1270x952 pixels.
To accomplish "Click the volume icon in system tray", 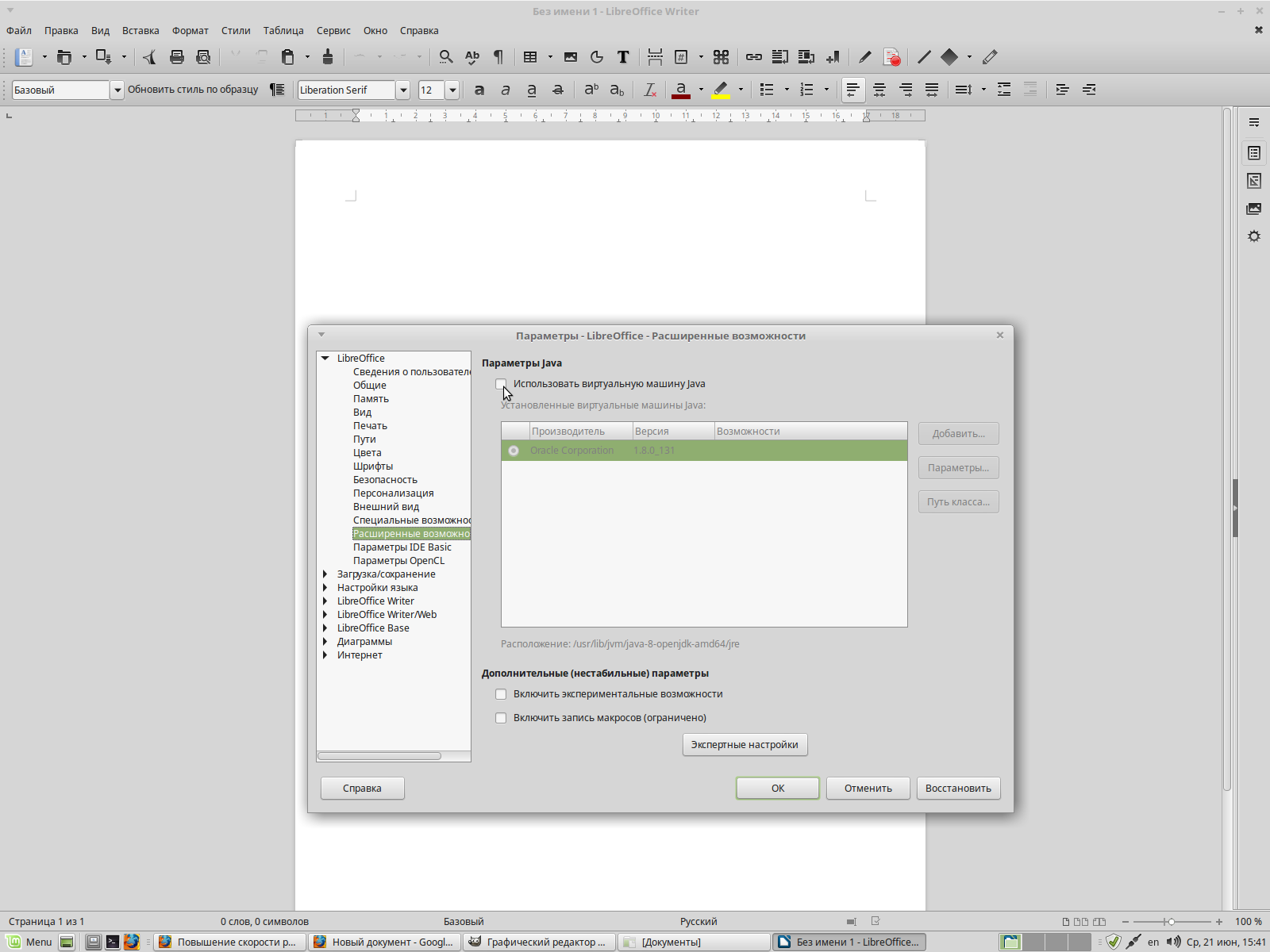I will [1173, 942].
